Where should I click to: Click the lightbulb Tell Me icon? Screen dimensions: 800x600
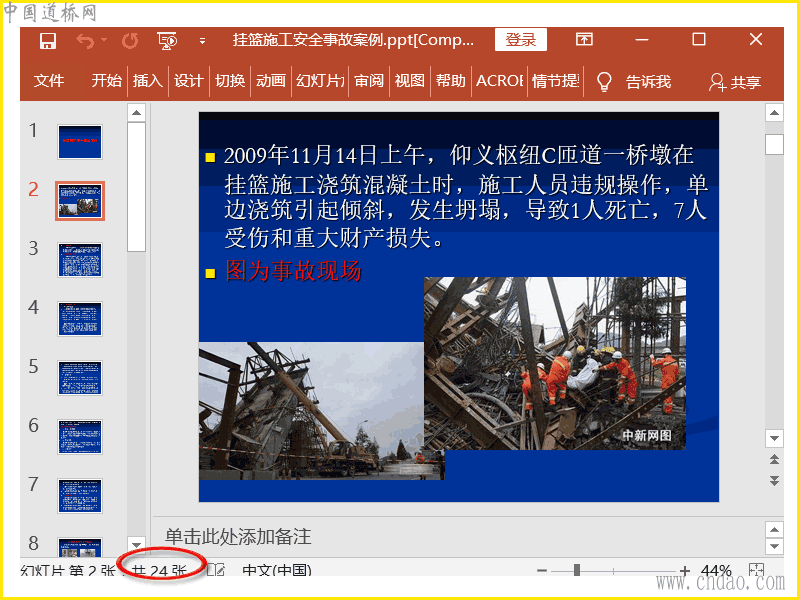(604, 82)
